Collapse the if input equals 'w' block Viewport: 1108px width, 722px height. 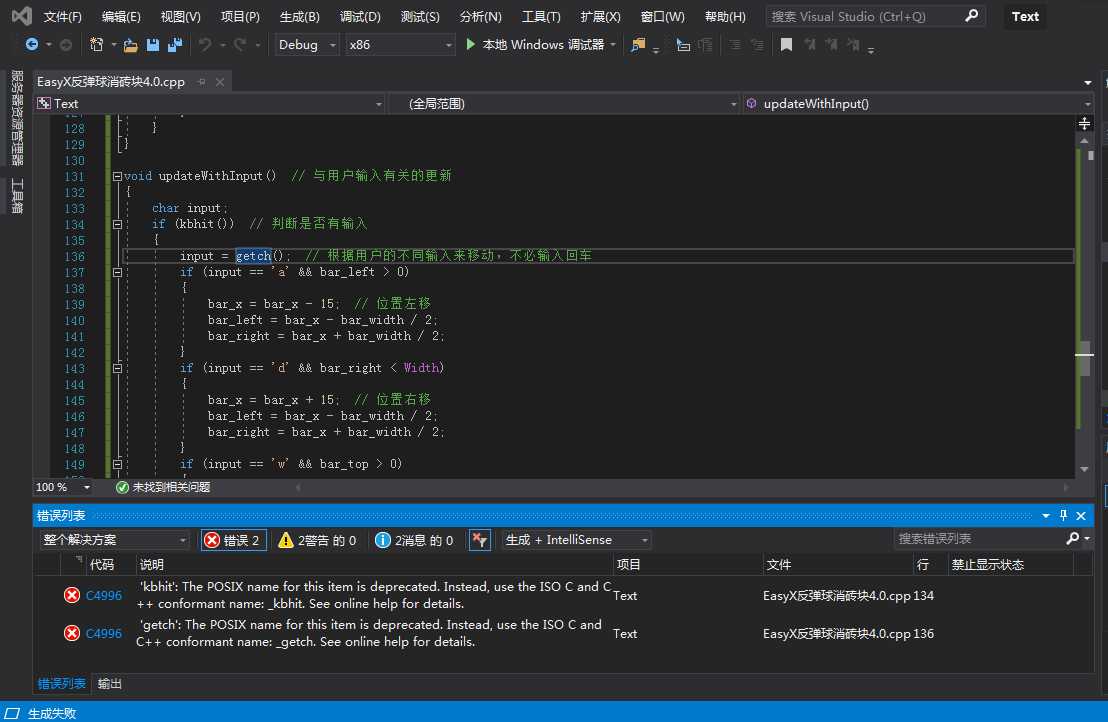(x=117, y=464)
